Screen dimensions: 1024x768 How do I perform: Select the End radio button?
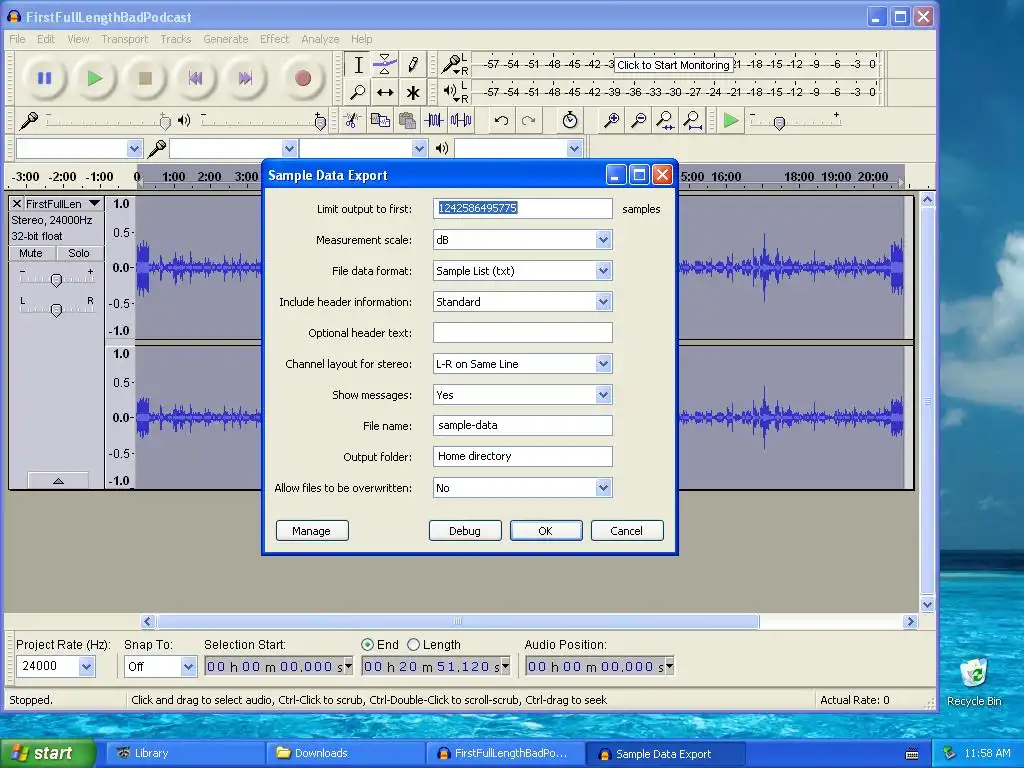(368, 645)
